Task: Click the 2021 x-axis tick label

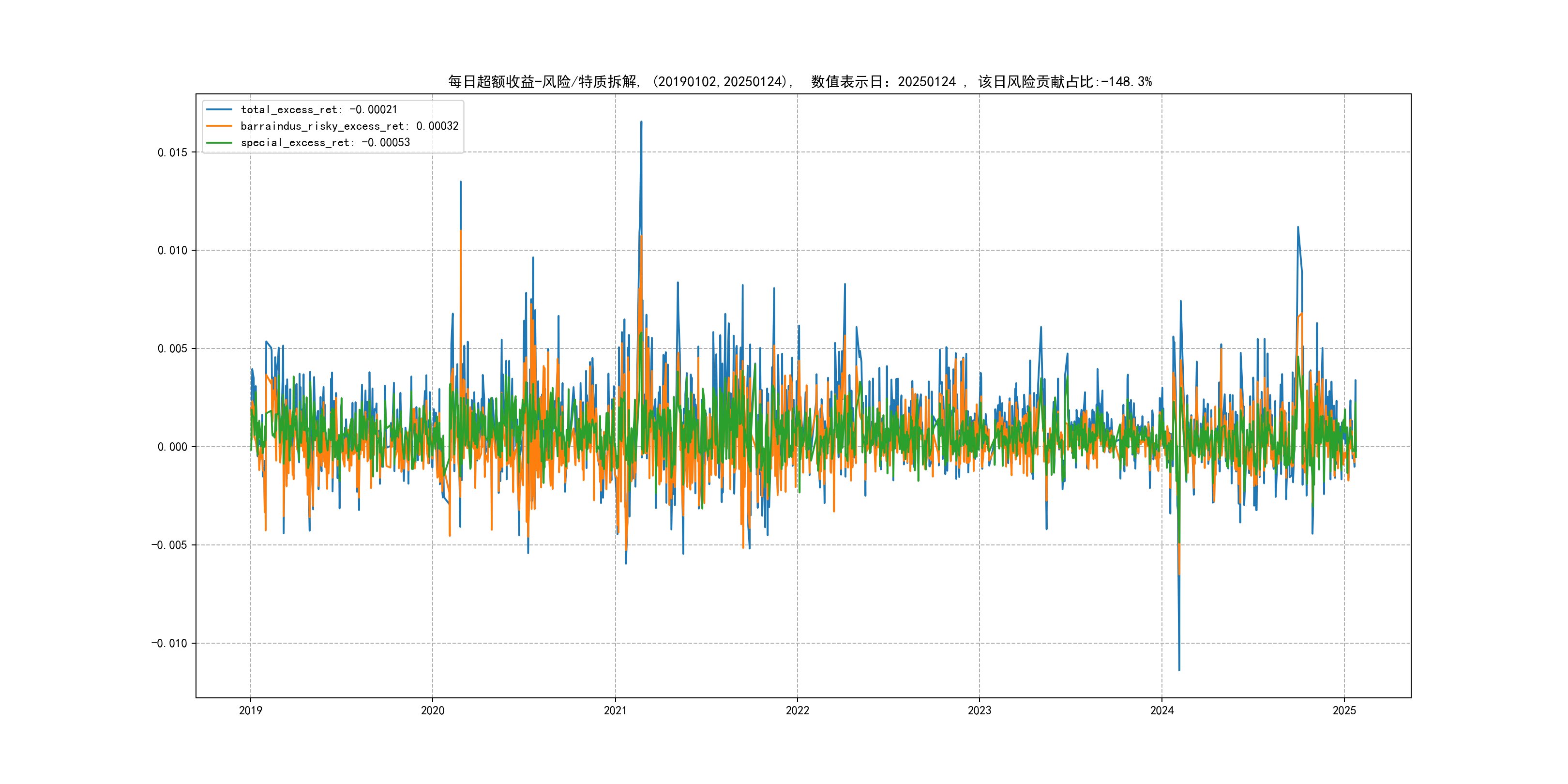Action: (616, 710)
